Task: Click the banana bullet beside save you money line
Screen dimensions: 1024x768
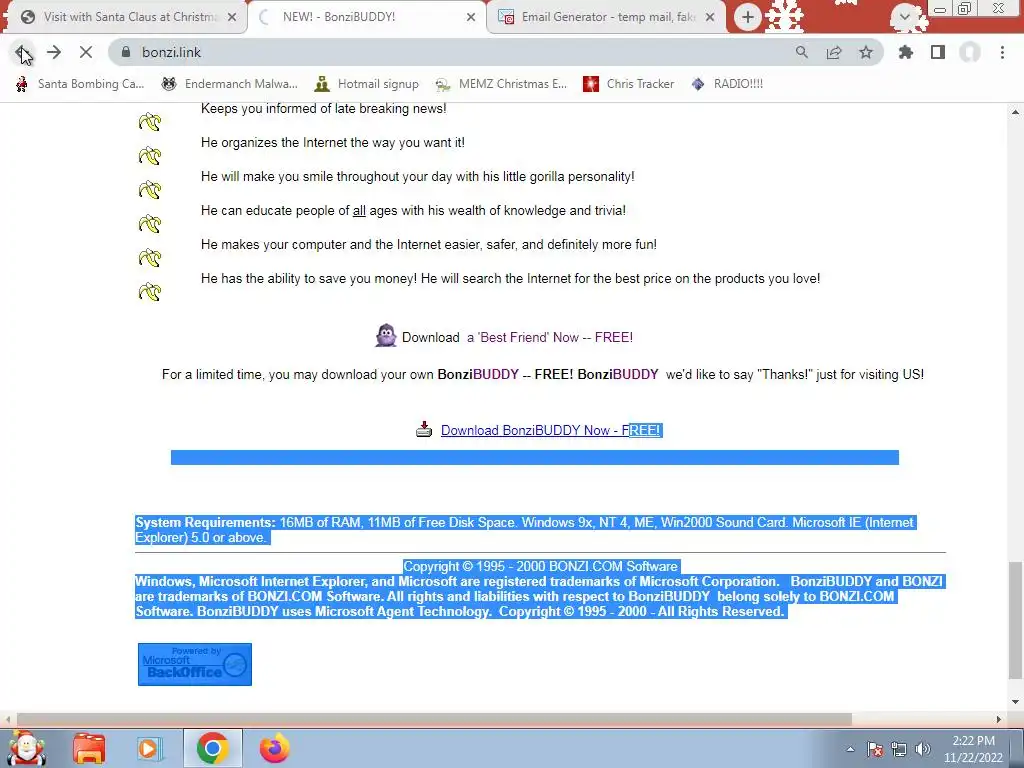Action: (150, 291)
